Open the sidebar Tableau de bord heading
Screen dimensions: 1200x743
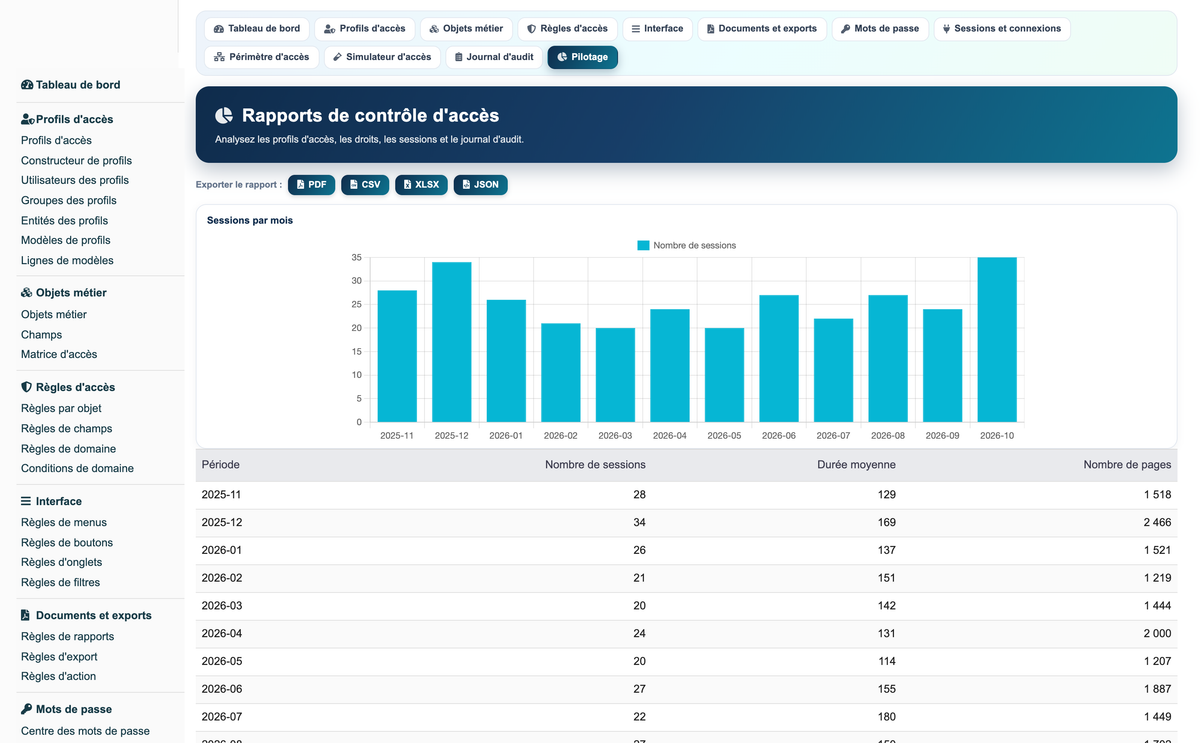click(70, 85)
